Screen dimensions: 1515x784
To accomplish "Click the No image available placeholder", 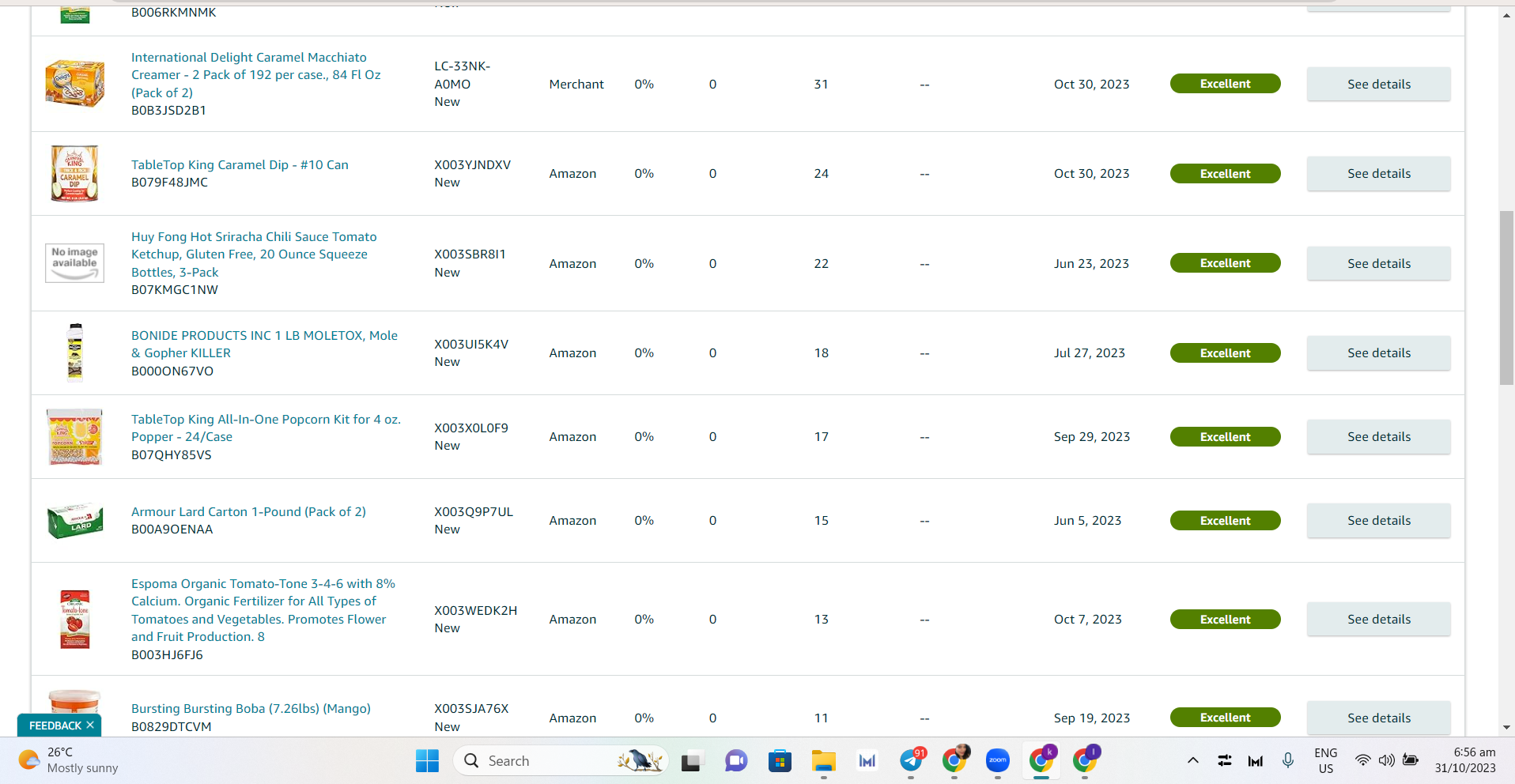I will (74, 263).
